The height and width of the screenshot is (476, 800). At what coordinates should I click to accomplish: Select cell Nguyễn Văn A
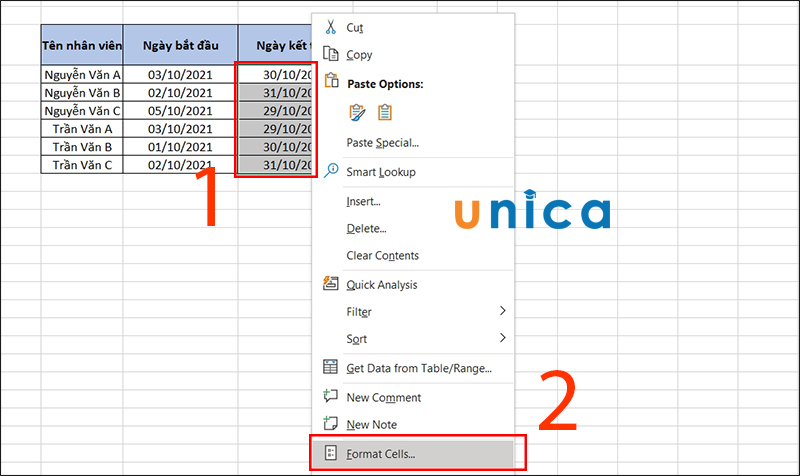point(82,75)
